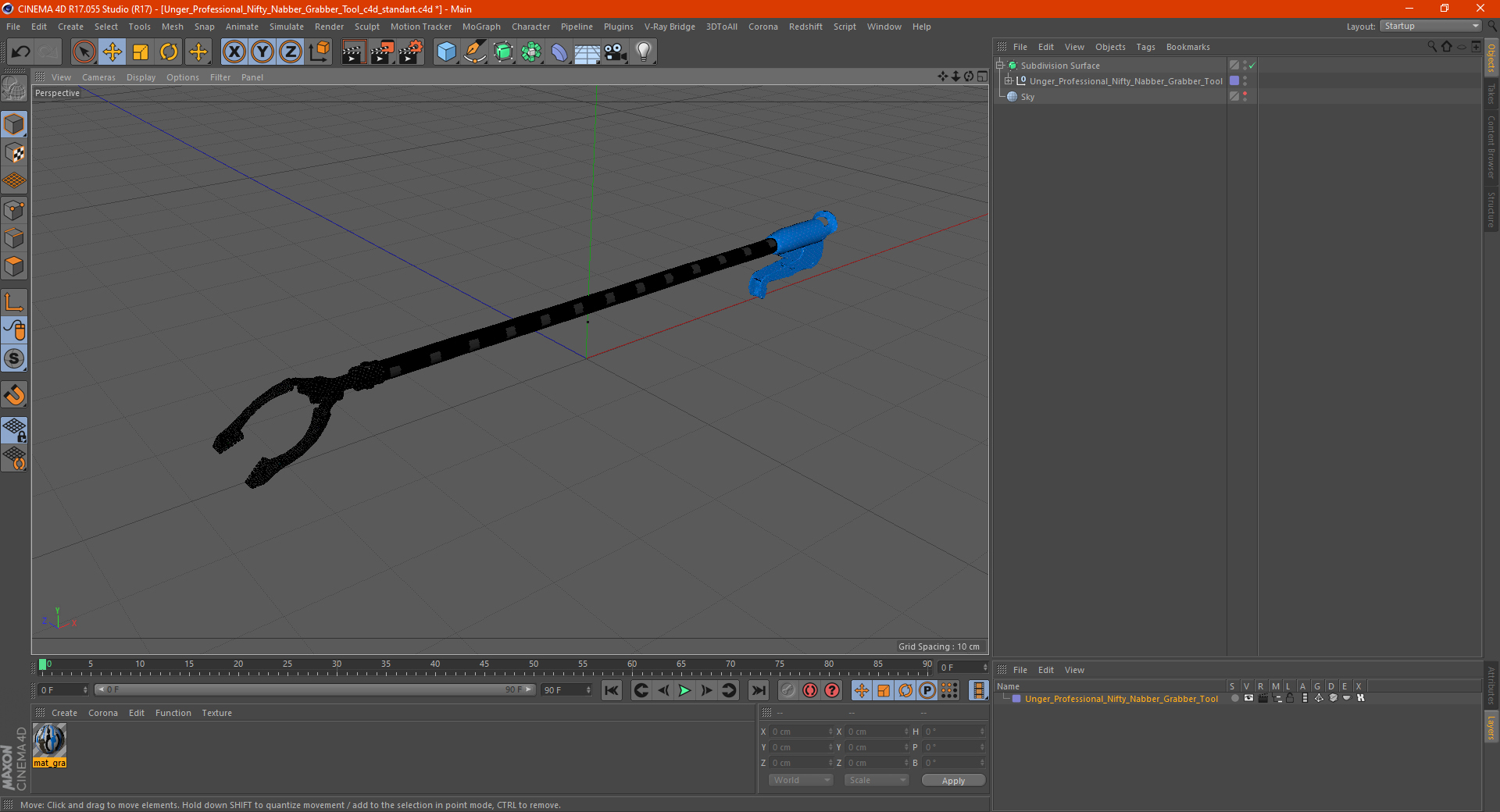Toggle layer Solo dot for Unger layer
Viewport: 1500px width, 812px height.
point(1234,699)
